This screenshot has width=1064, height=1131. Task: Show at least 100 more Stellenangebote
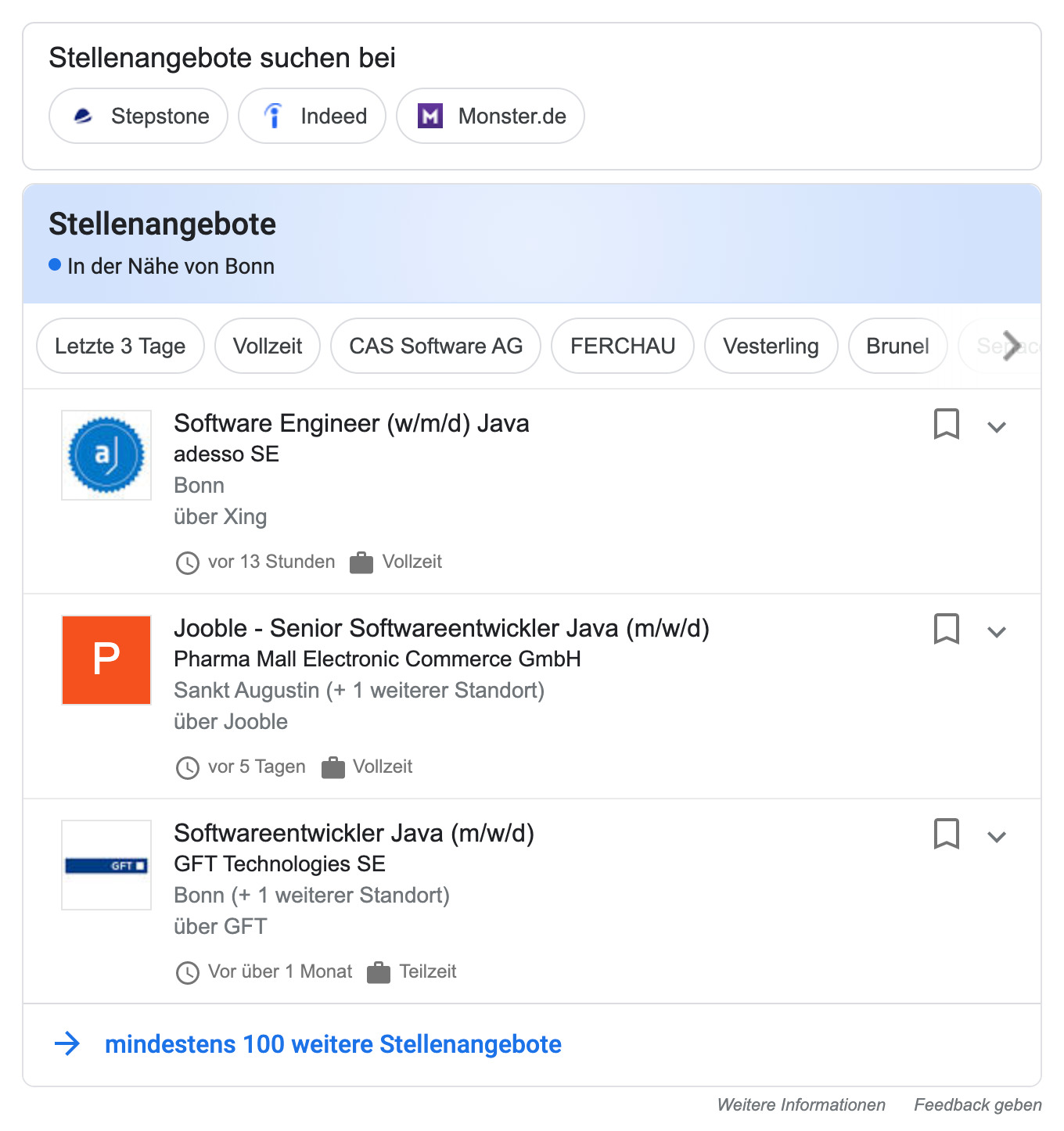pyautogui.click(x=332, y=1044)
